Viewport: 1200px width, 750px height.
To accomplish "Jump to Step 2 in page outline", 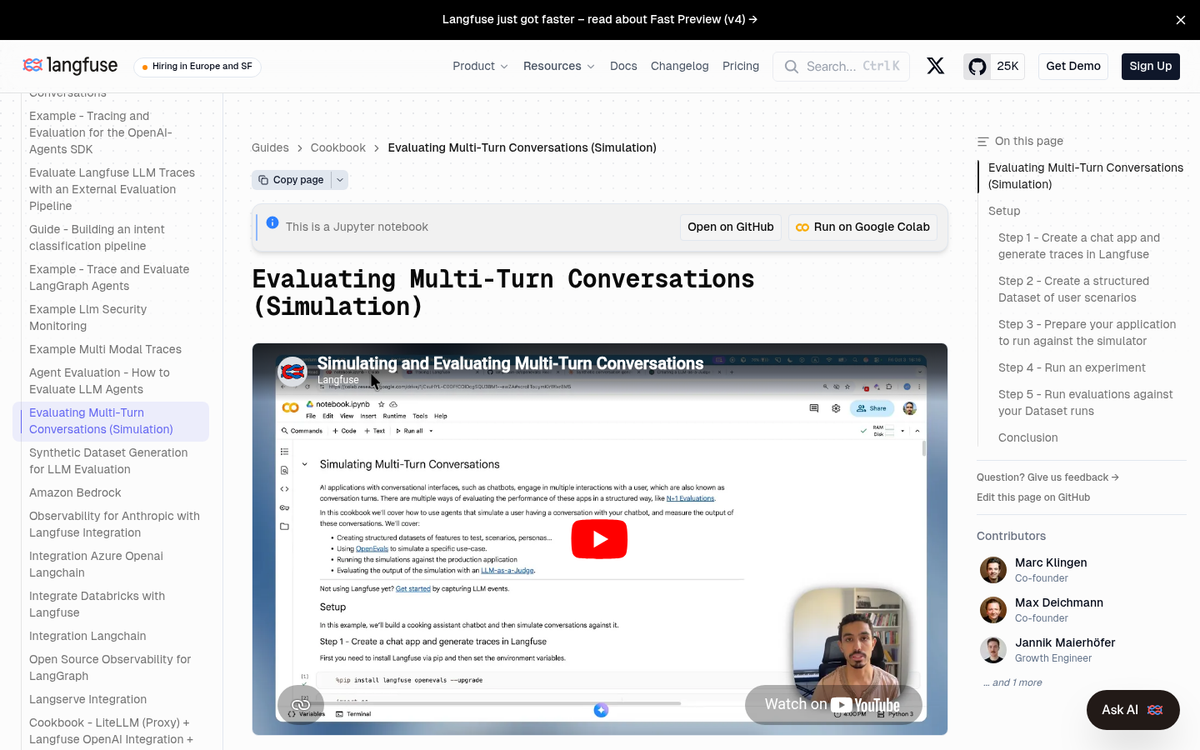I will point(1074,289).
